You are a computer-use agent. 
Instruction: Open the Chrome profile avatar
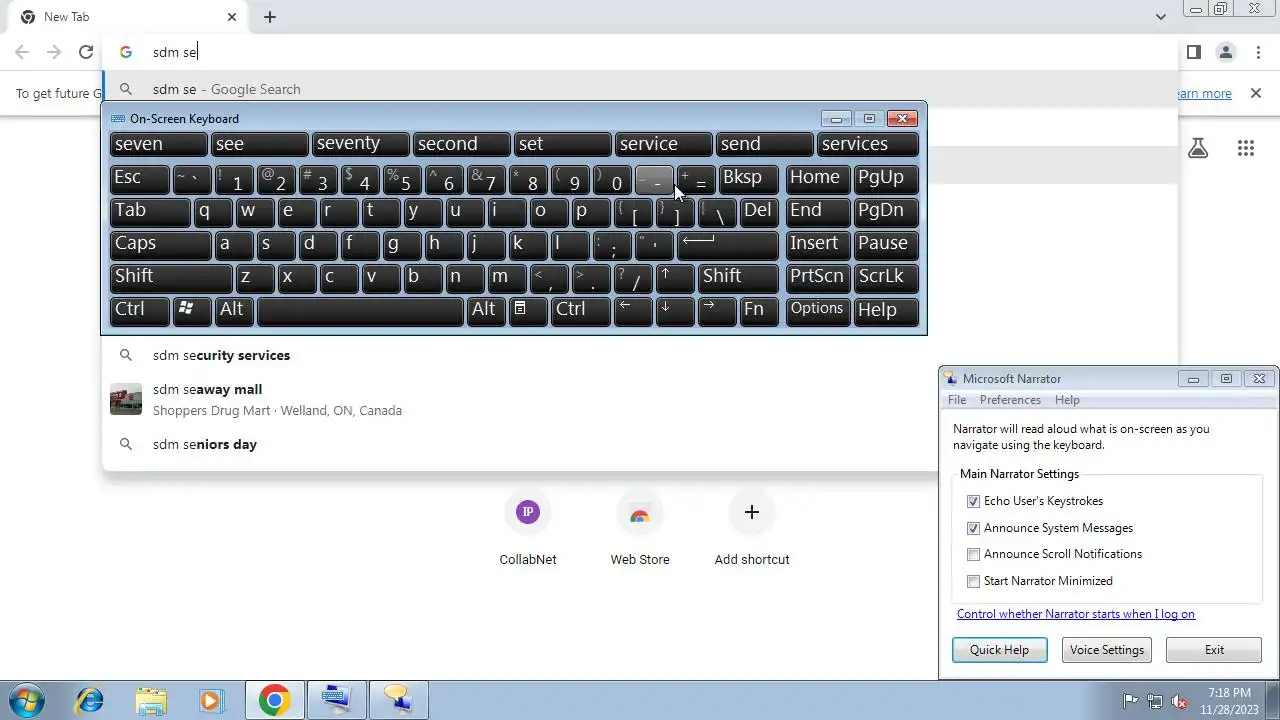pyautogui.click(x=1225, y=52)
